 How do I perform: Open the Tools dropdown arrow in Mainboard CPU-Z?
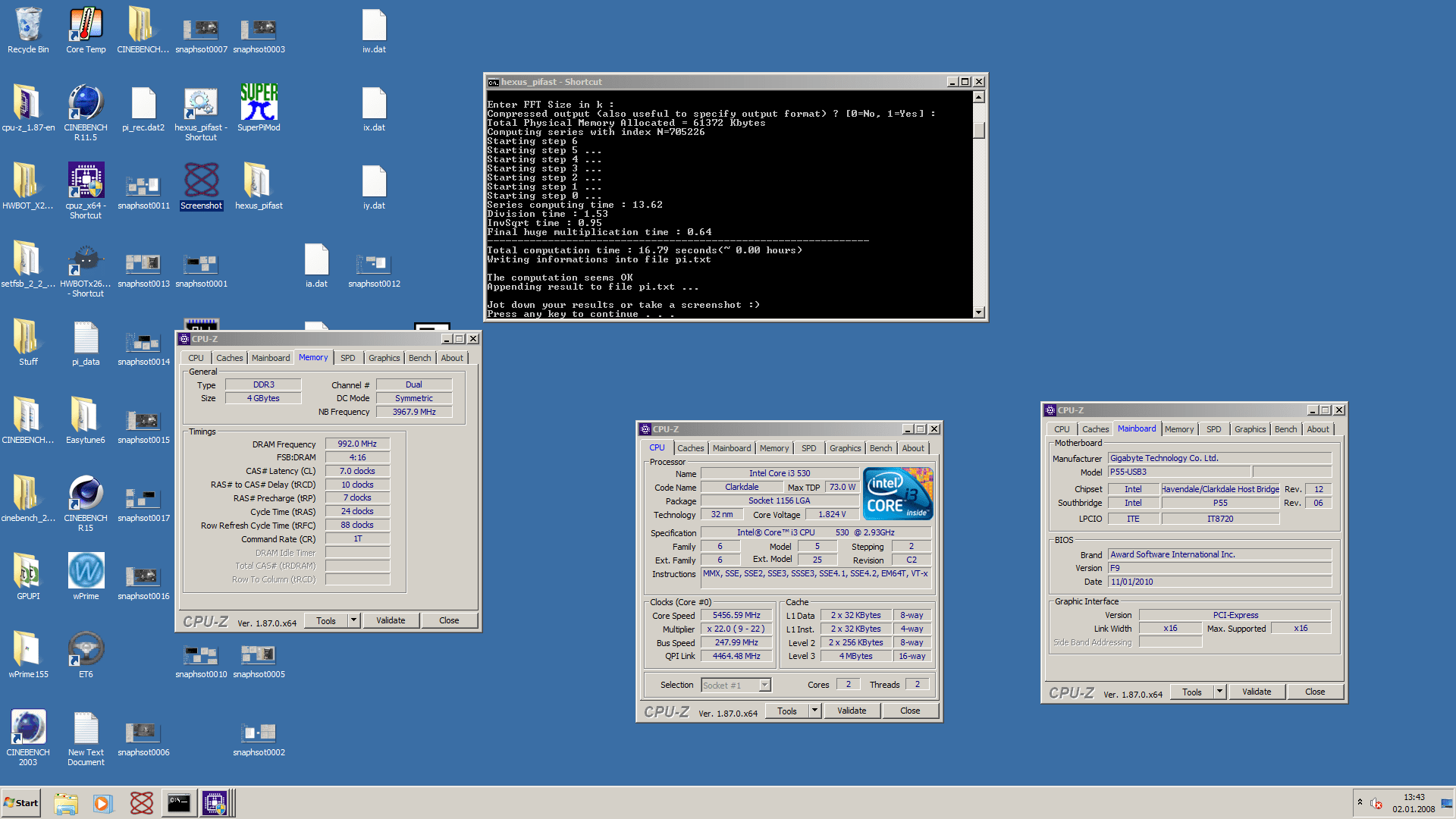point(1219,692)
